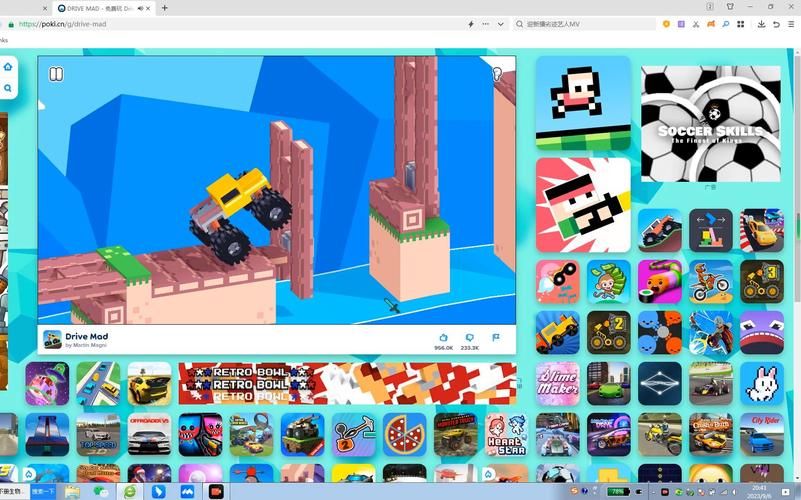This screenshot has height=500, width=801.
Task: Open the space planet UFO game tile
Action: (46, 384)
